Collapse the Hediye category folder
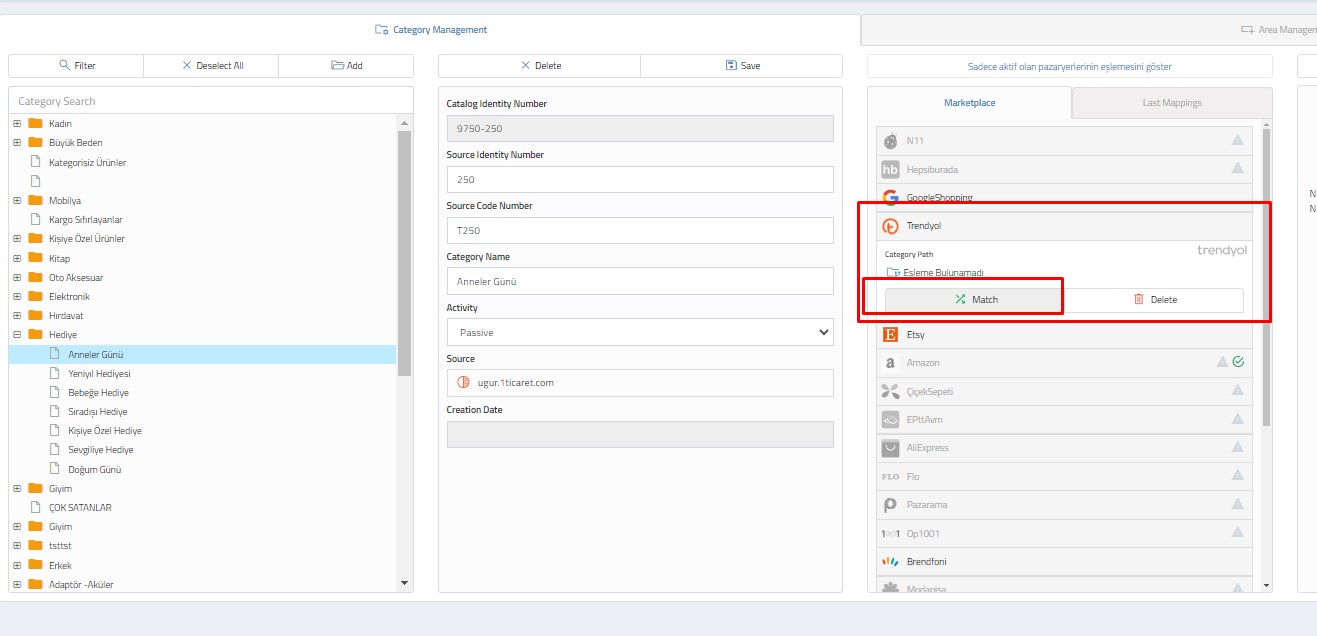The height and width of the screenshot is (636, 1317). pyautogui.click(x=17, y=335)
